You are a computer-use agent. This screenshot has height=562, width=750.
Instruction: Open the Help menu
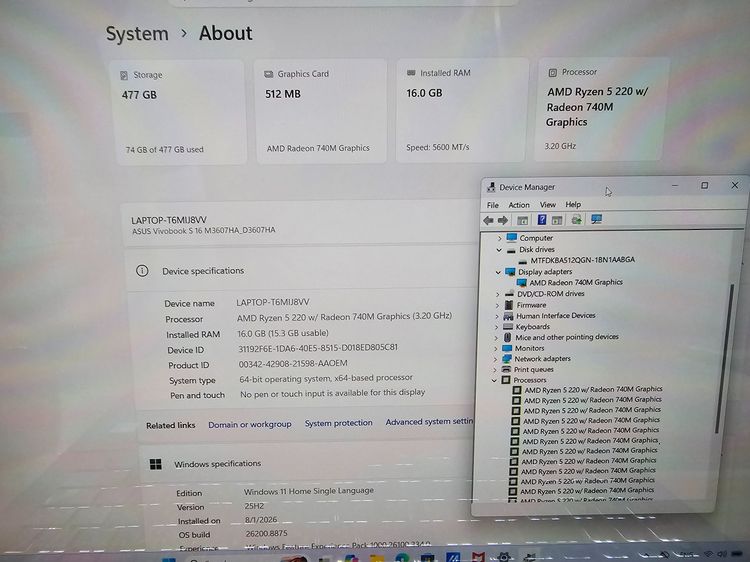[x=573, y=204]
